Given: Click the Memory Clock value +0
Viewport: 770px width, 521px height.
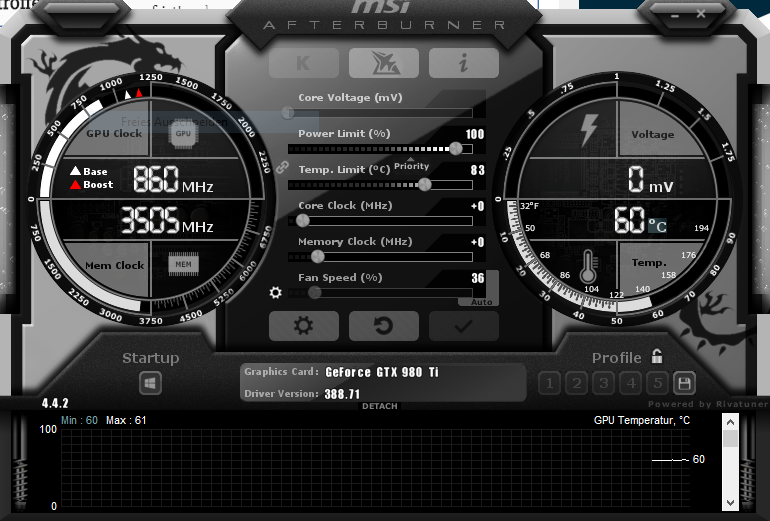Looking at the screenshot, I should coord(477,242).
